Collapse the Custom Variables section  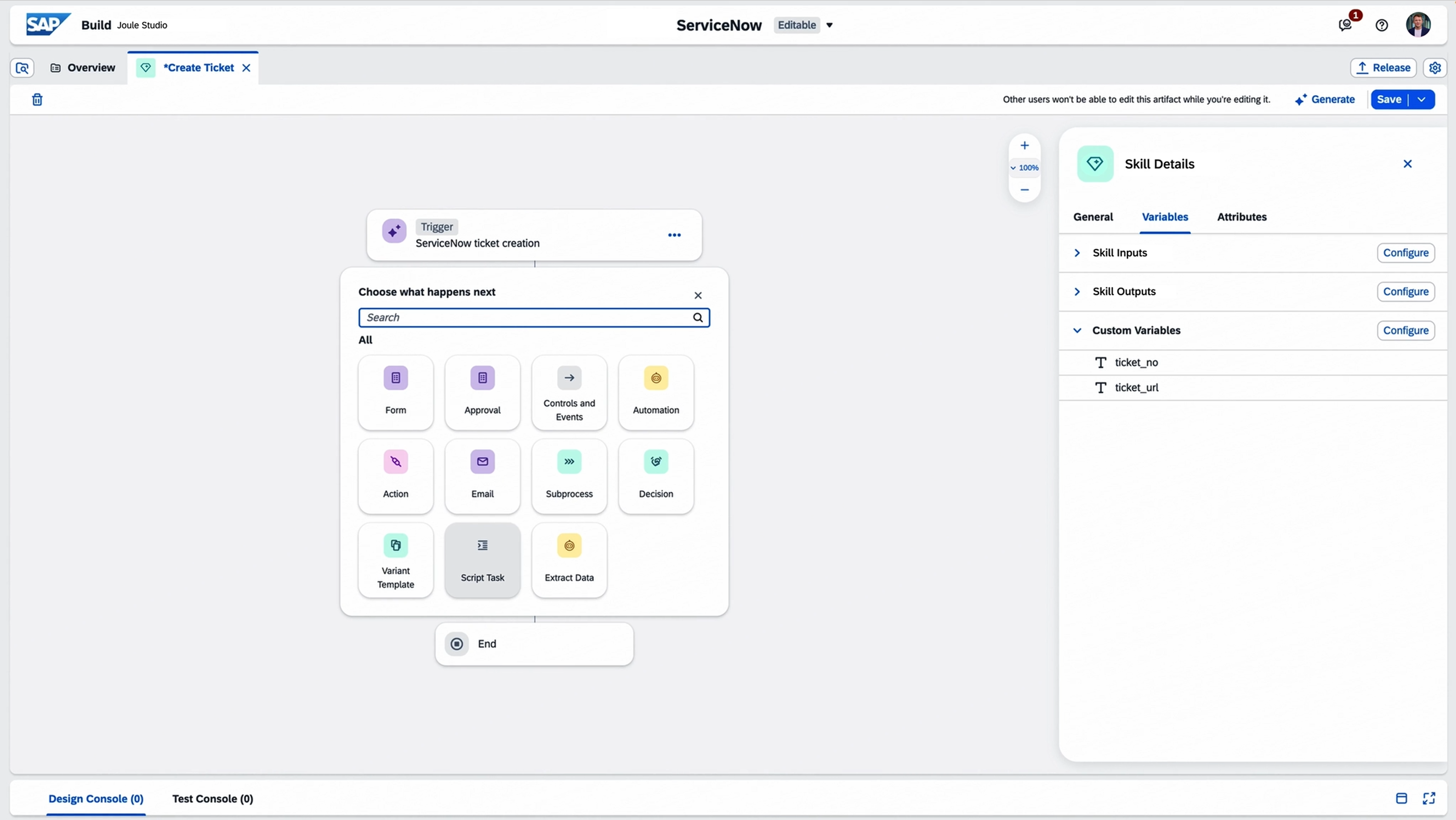click(x=1077, y=330)
